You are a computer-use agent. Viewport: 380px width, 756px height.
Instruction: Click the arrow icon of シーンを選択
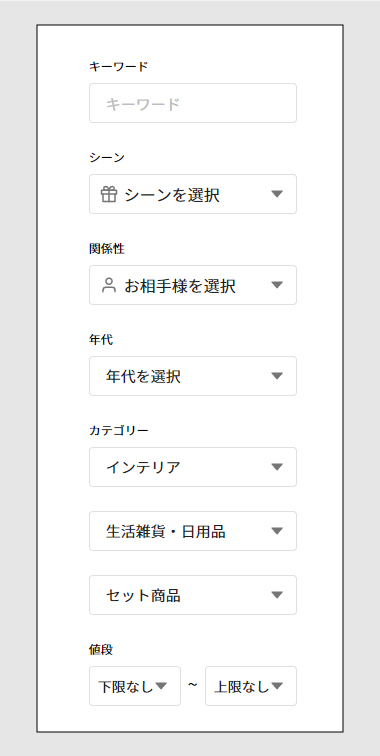[276, 194]
